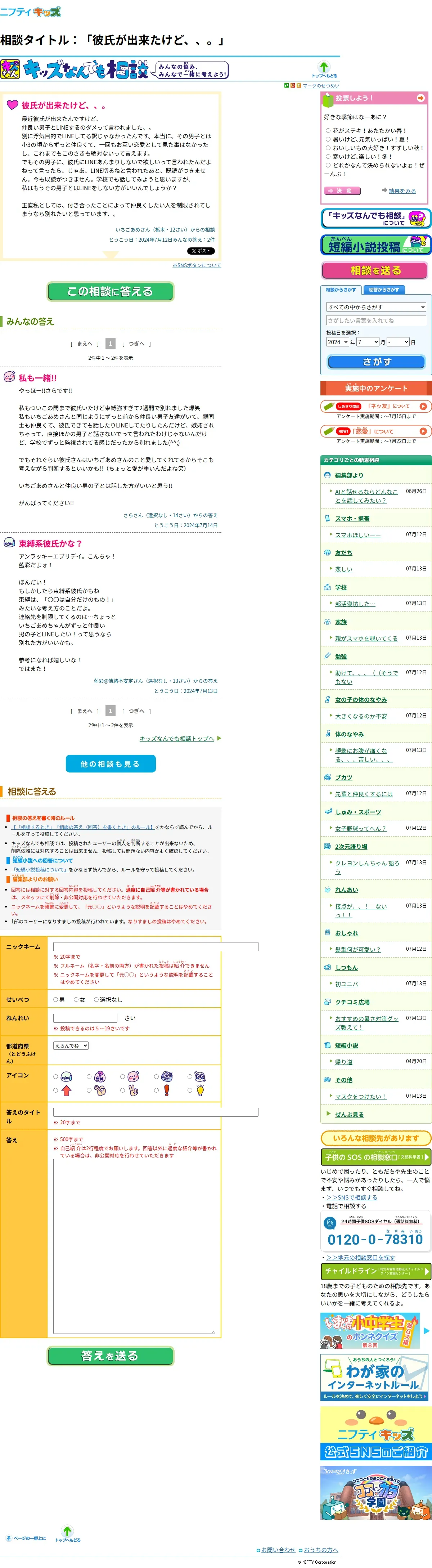Click the 家族 category icon
The height and width of the screenshot is (1568, 432).
tap(328, 622)
